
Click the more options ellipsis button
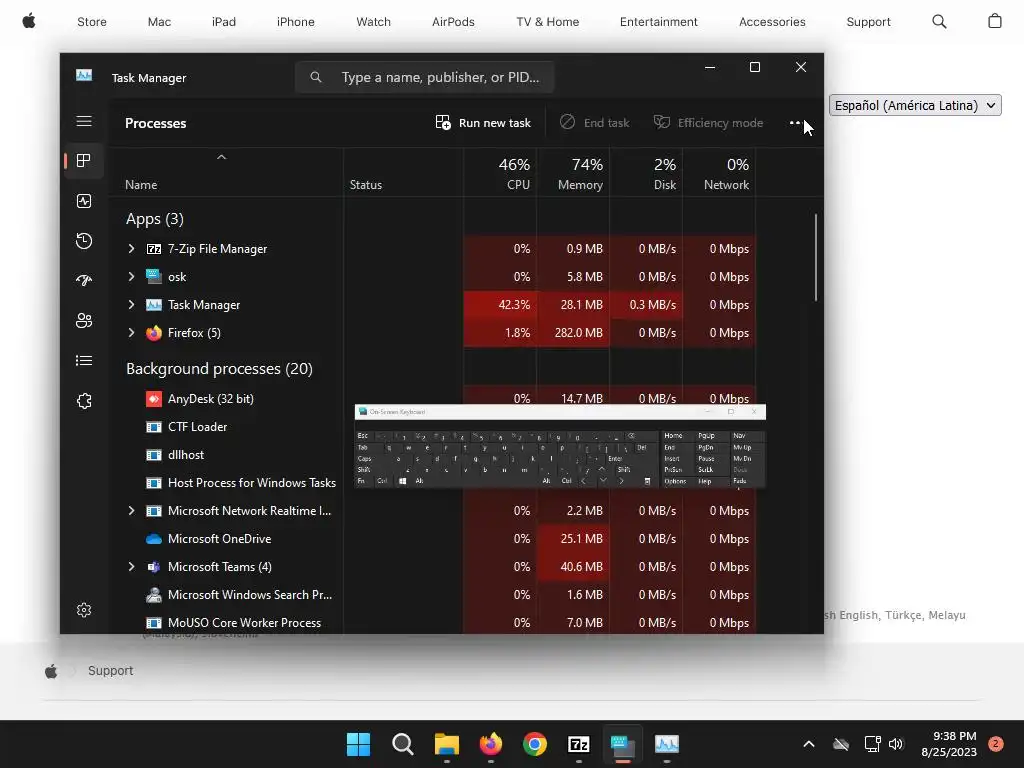795,122
